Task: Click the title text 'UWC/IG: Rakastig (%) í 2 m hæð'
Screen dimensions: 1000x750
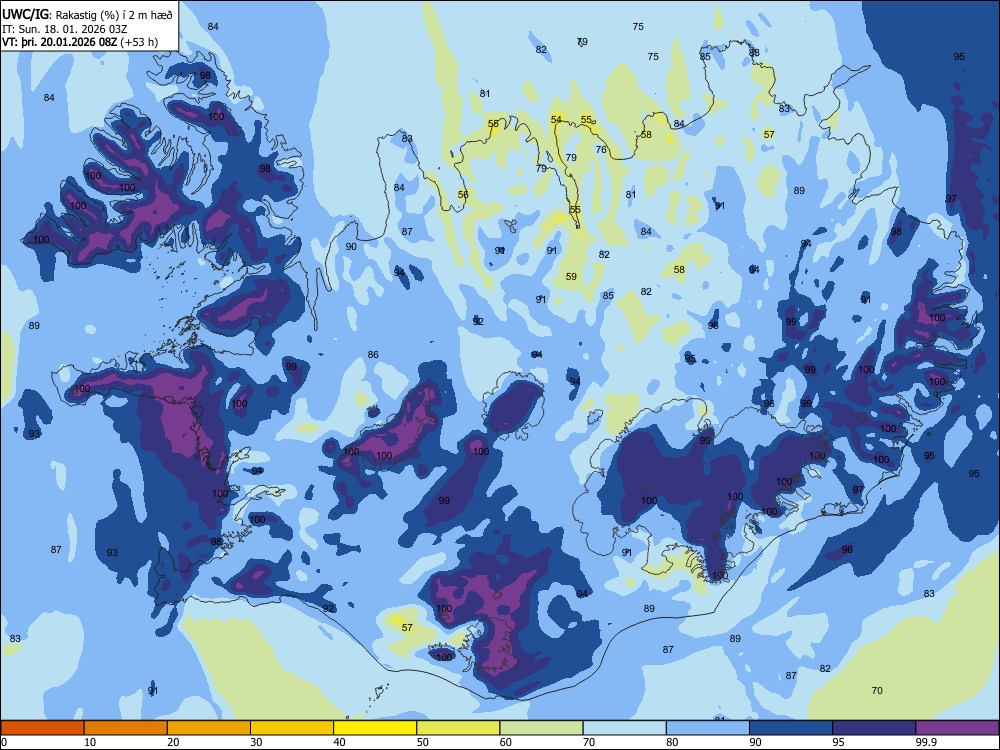Action: [x=87, y=15]
